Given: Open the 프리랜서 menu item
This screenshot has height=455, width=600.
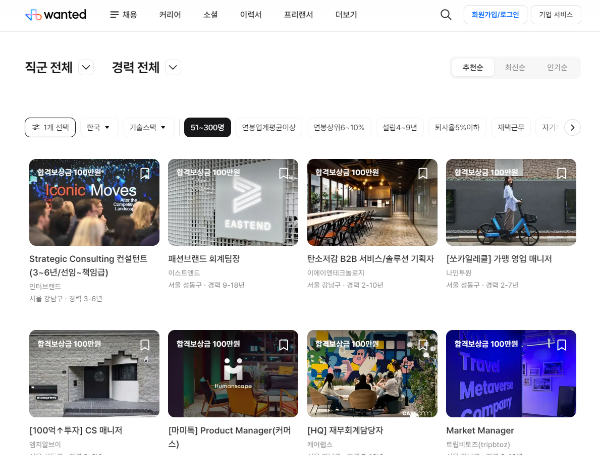Looking at the screenshot, I should point(298,15).
